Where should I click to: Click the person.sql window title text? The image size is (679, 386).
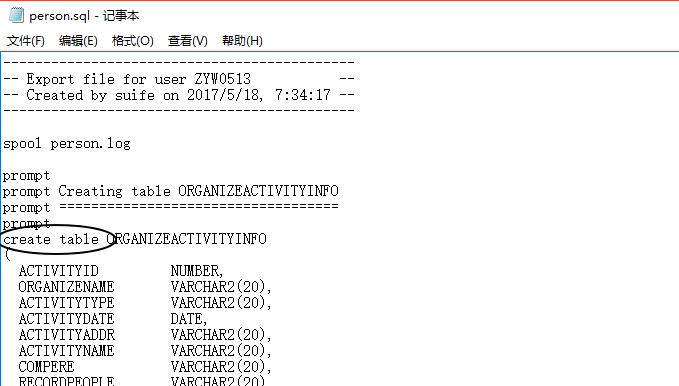click(x=84, y=16)
